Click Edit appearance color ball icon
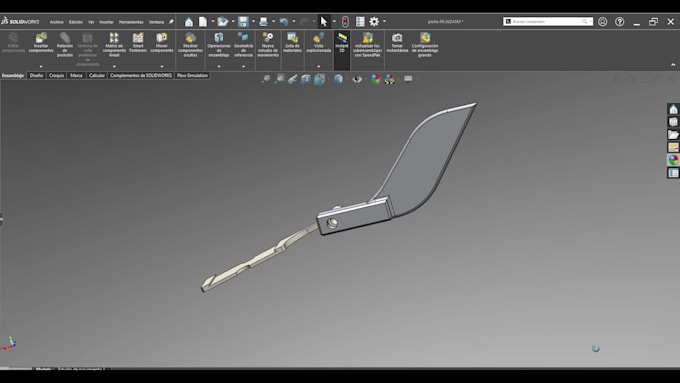The image size is (680, 383). (375, 79)
